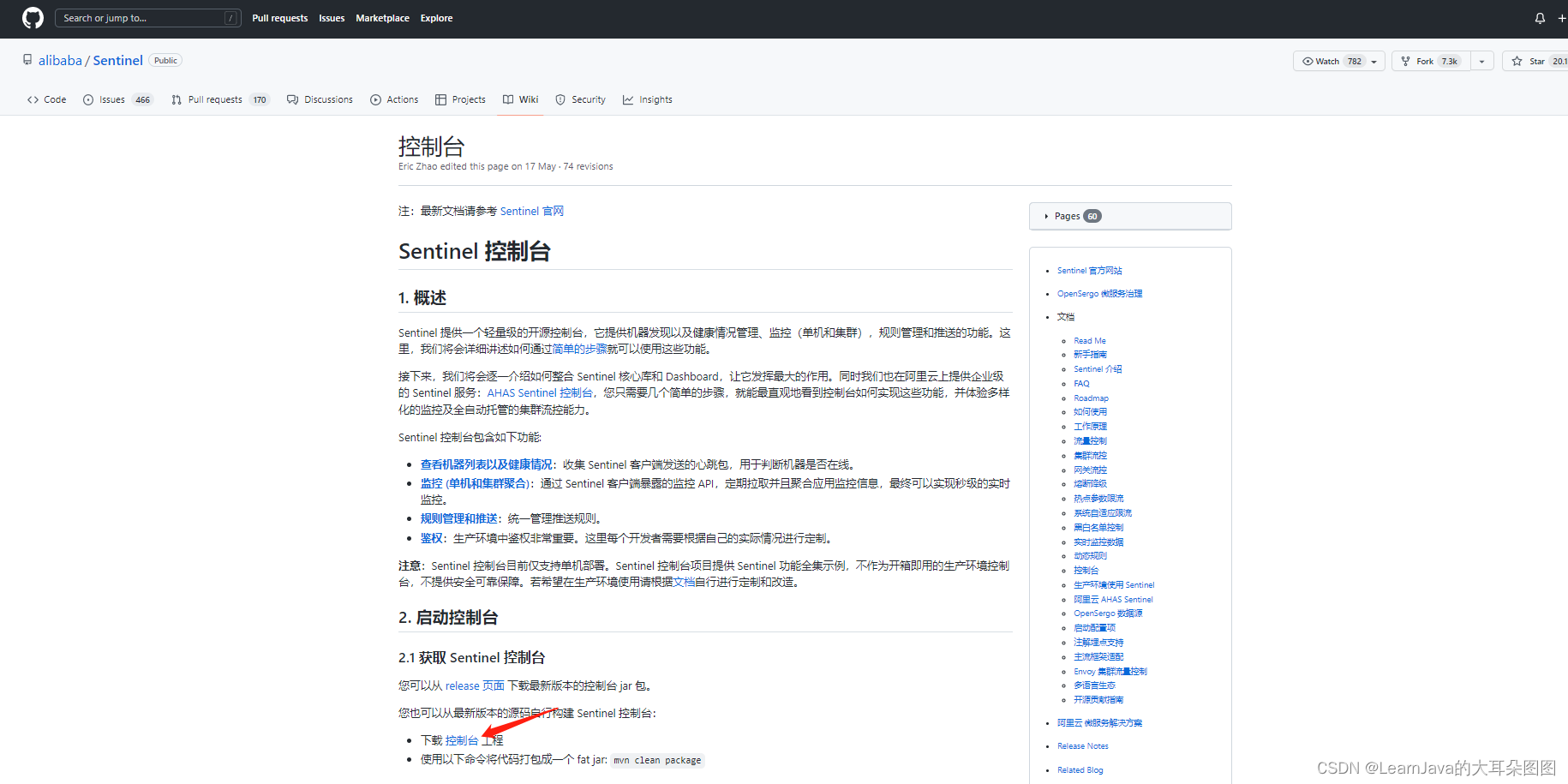Open Issues in the top navigation bar

[332, 18]
